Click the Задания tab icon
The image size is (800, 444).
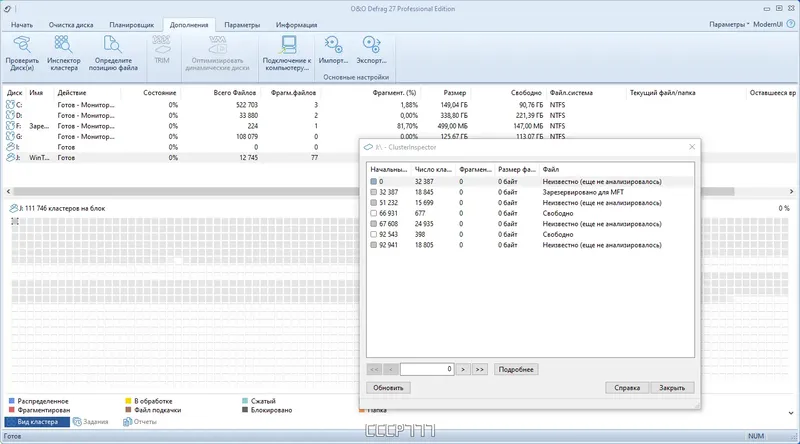click(77, 422)
